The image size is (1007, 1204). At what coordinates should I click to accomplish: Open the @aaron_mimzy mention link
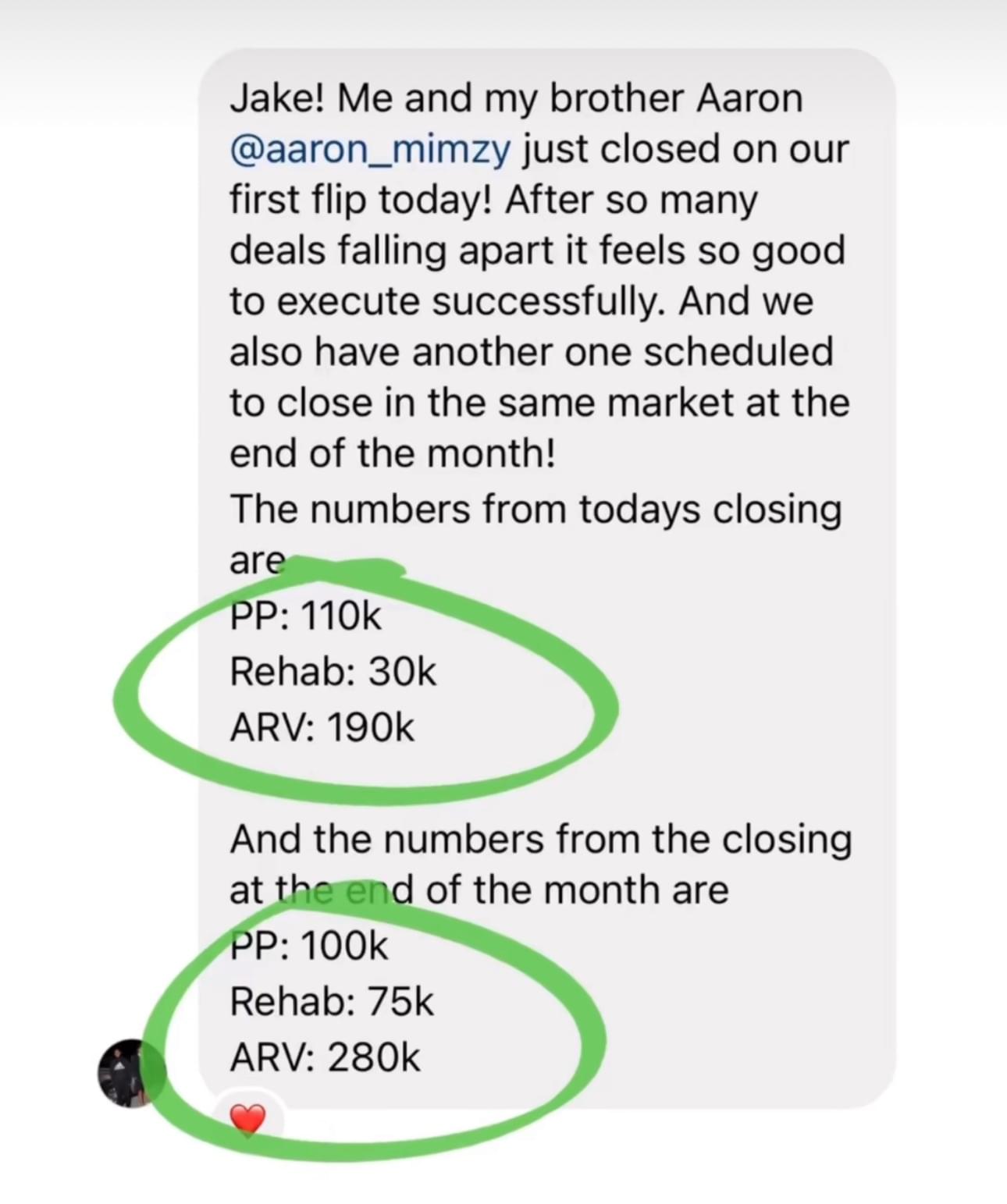click(370, 149)
